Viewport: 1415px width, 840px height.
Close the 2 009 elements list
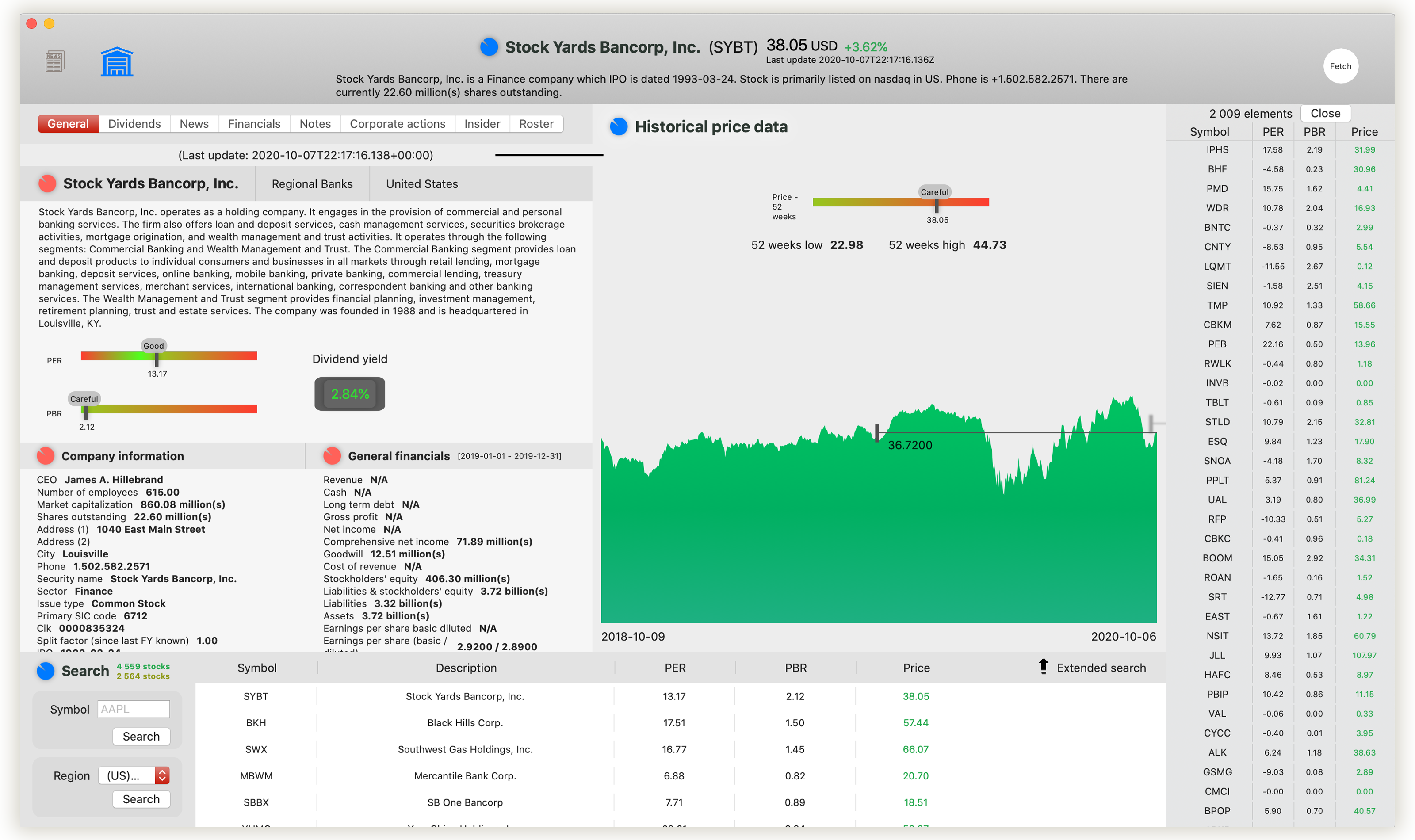[x=1325, y=113]
